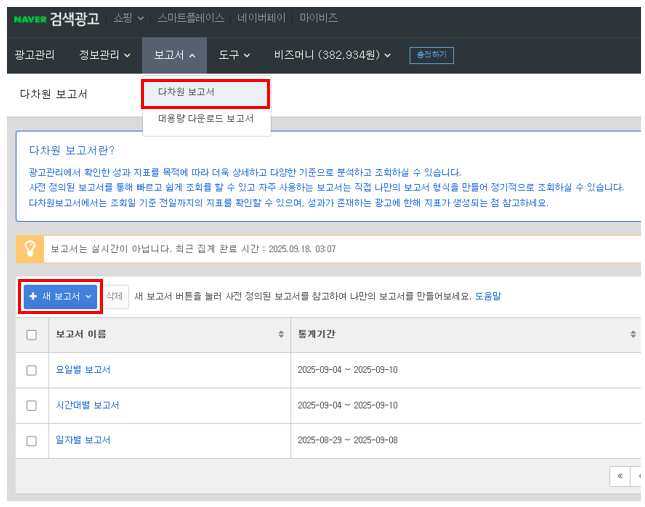Click the 시간대별 보고서 date range cell
This screenshot has height=507, width=645.
point(348,405)
